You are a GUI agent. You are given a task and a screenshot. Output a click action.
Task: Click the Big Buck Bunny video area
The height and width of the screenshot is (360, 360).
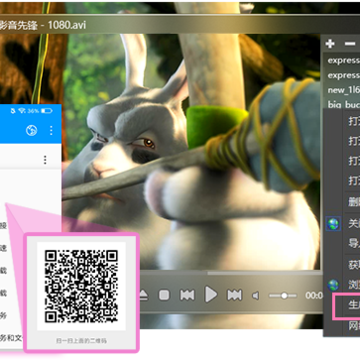tap(190, 152)
